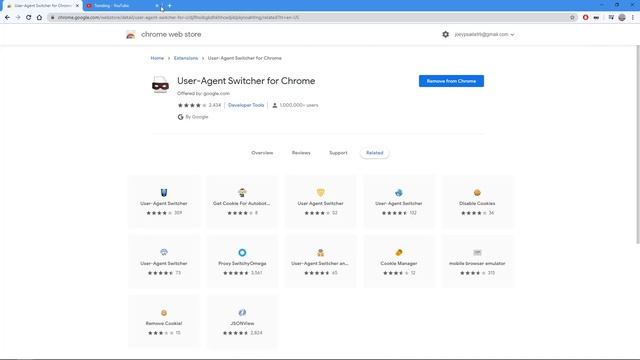Image resolution: width=640 pixels, height=360 pixels.
Task: Click Remove from Chrome button
Action: (451, 81)
